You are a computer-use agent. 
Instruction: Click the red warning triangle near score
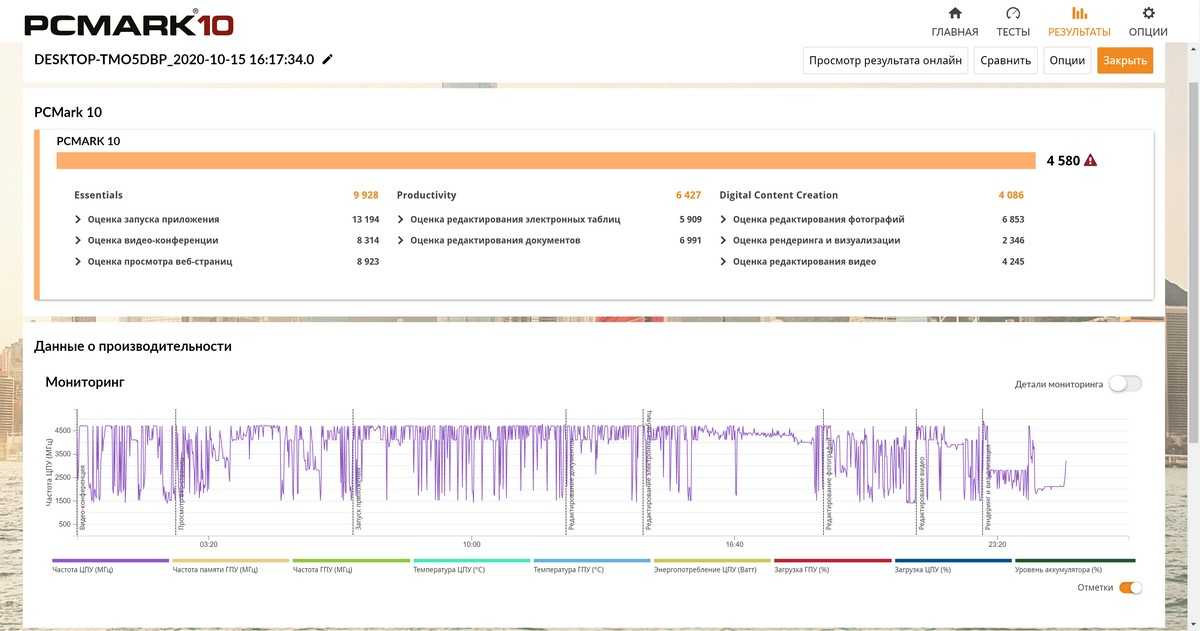coord(1090,160)
